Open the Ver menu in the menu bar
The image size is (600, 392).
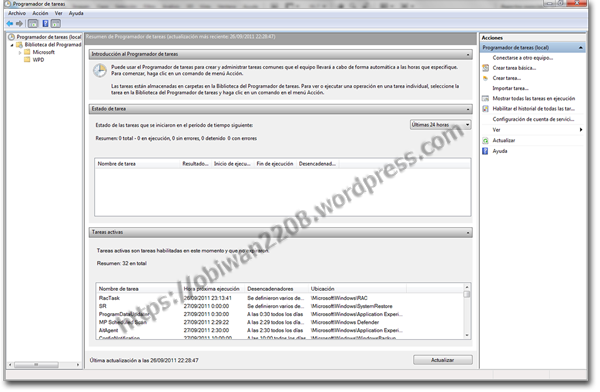coord(58,13)
